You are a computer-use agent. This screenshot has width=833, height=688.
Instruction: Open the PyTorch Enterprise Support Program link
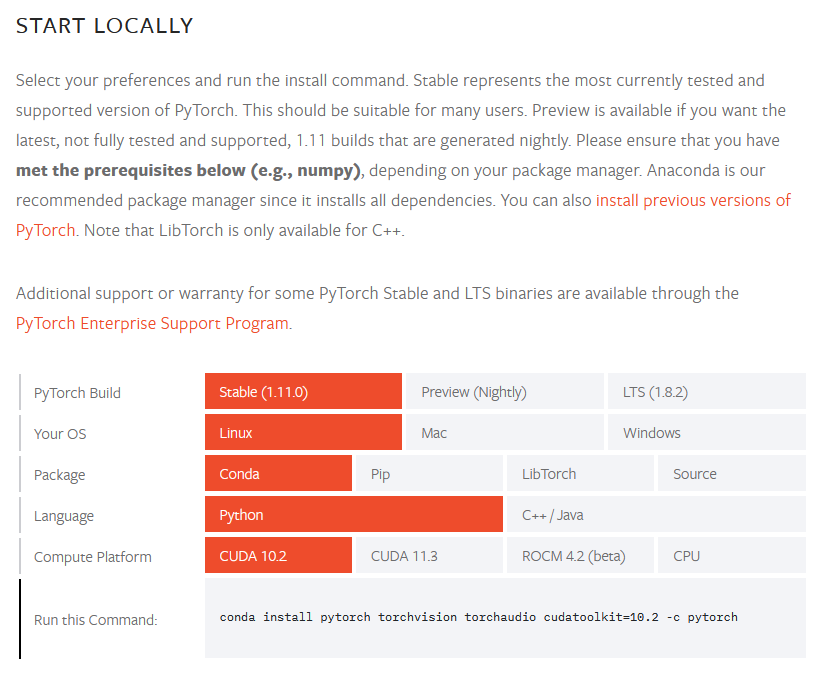pos(152,323)
